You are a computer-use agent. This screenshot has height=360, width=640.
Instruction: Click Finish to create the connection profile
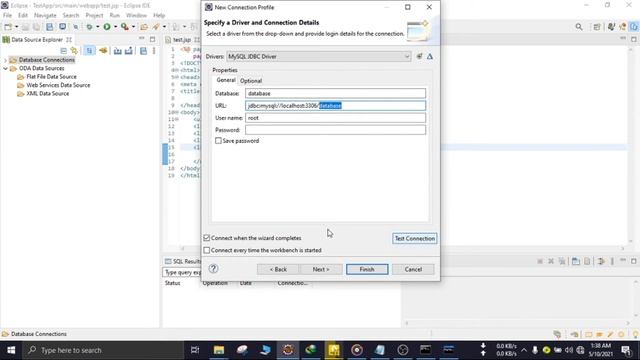pyautogui.click(x=367, y=269)
